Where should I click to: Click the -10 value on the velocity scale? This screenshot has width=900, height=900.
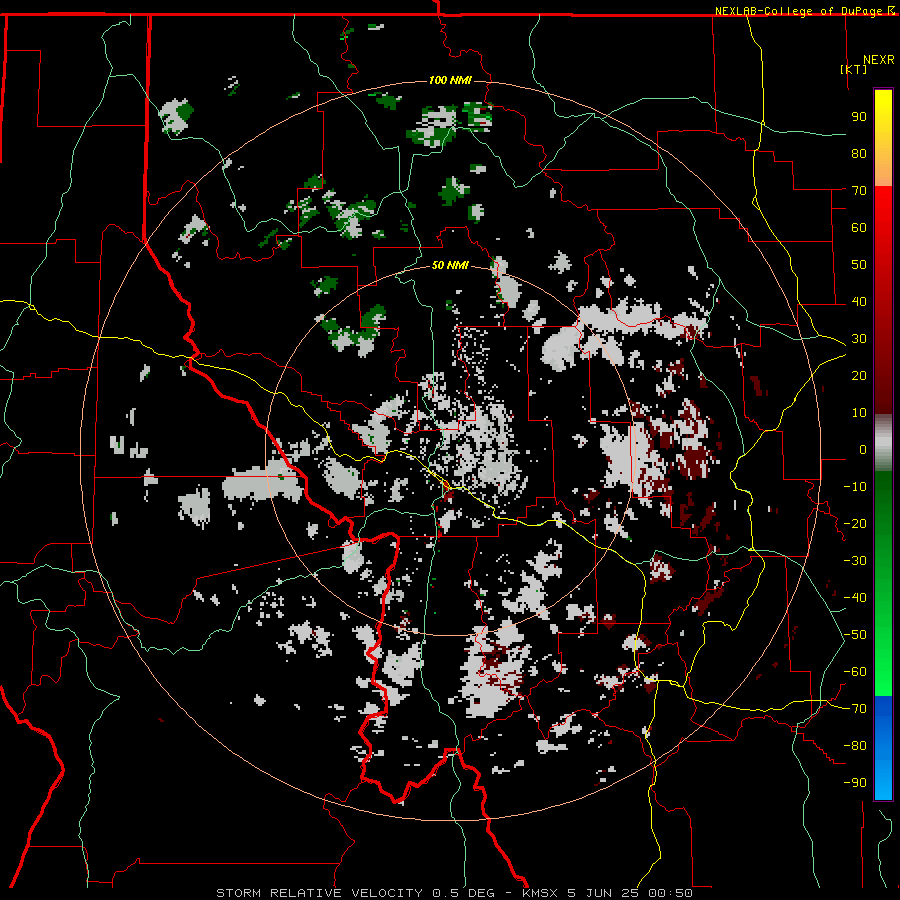855,487
